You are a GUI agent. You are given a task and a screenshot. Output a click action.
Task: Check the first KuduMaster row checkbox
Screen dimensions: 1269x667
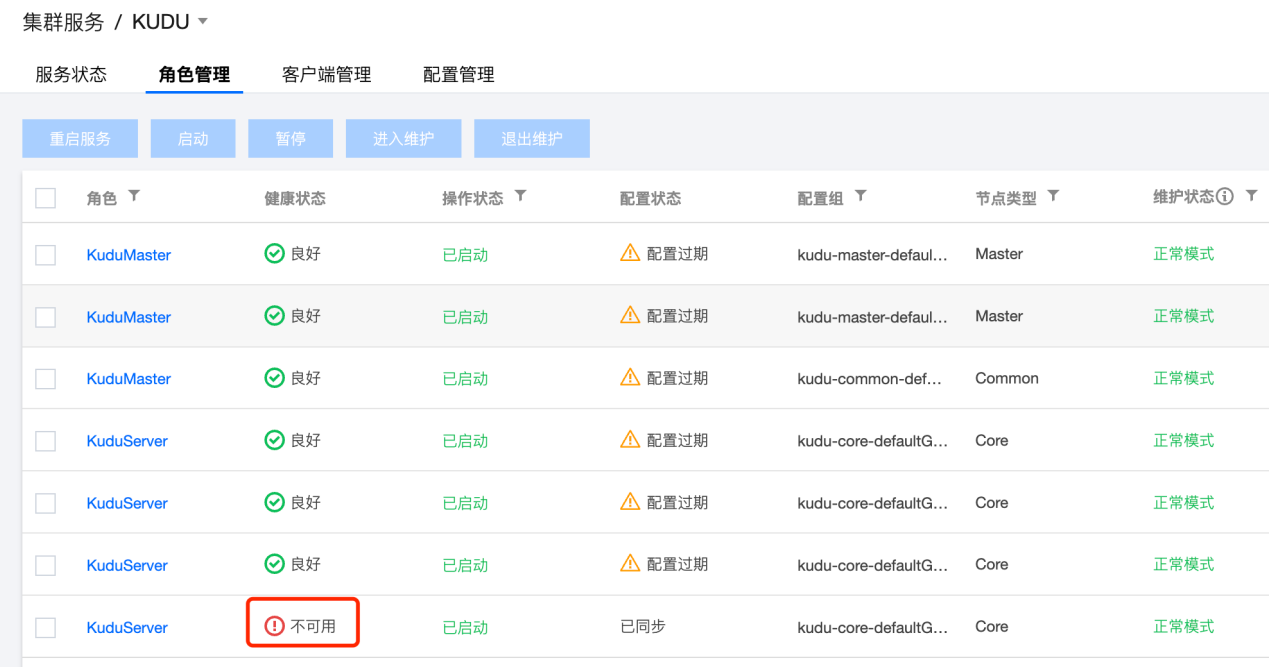click(46, 255)
